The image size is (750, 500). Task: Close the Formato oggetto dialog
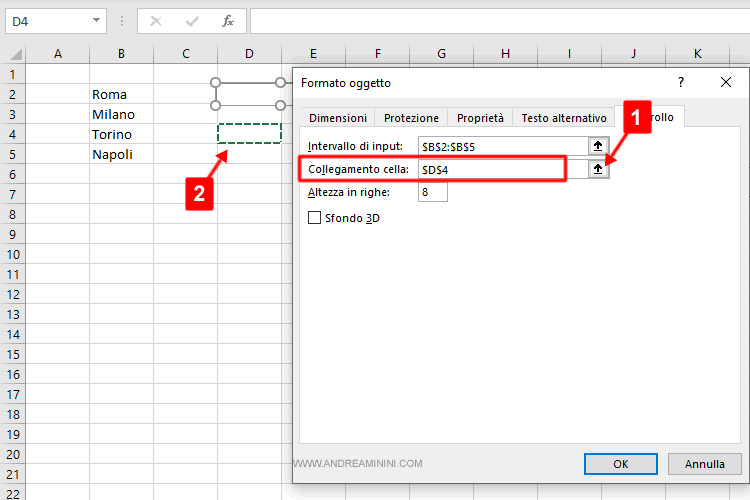pyautogui.click(x=726, y=82)
